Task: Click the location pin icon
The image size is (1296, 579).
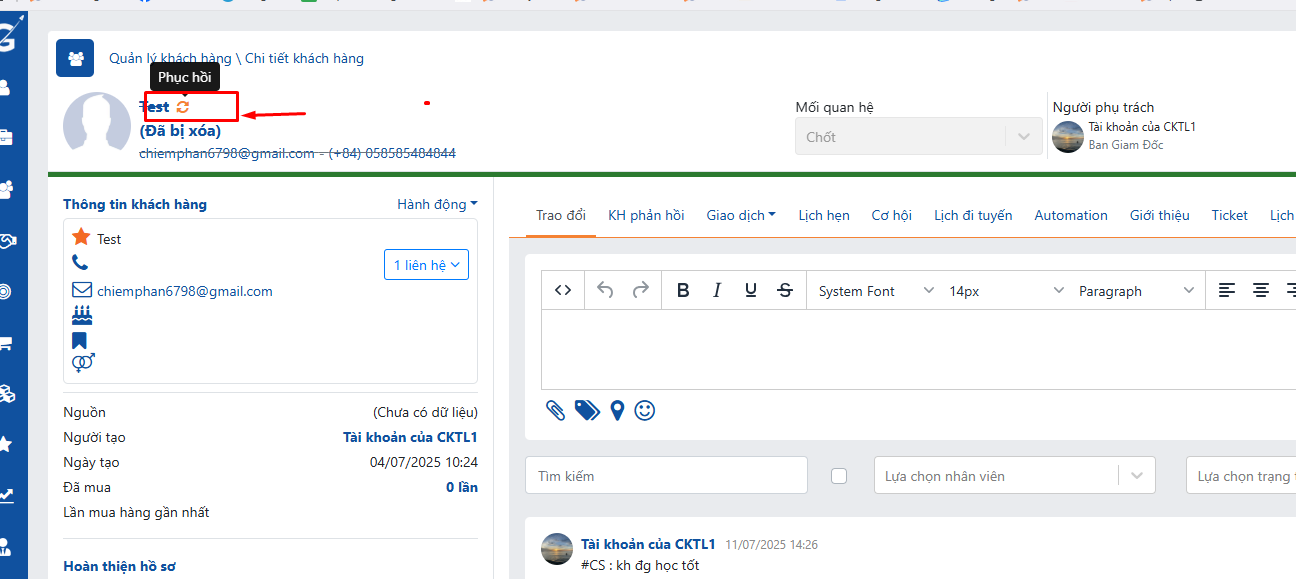Action: [x=617, y=410]
